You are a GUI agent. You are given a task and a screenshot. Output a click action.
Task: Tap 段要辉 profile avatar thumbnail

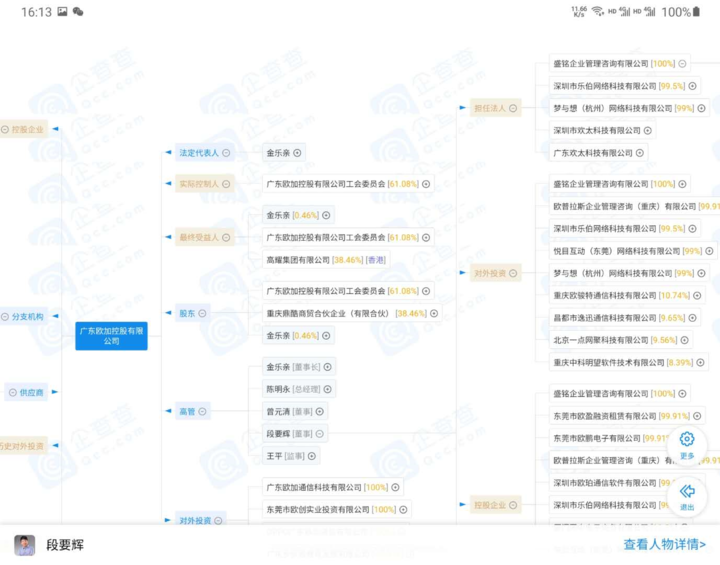25,545
